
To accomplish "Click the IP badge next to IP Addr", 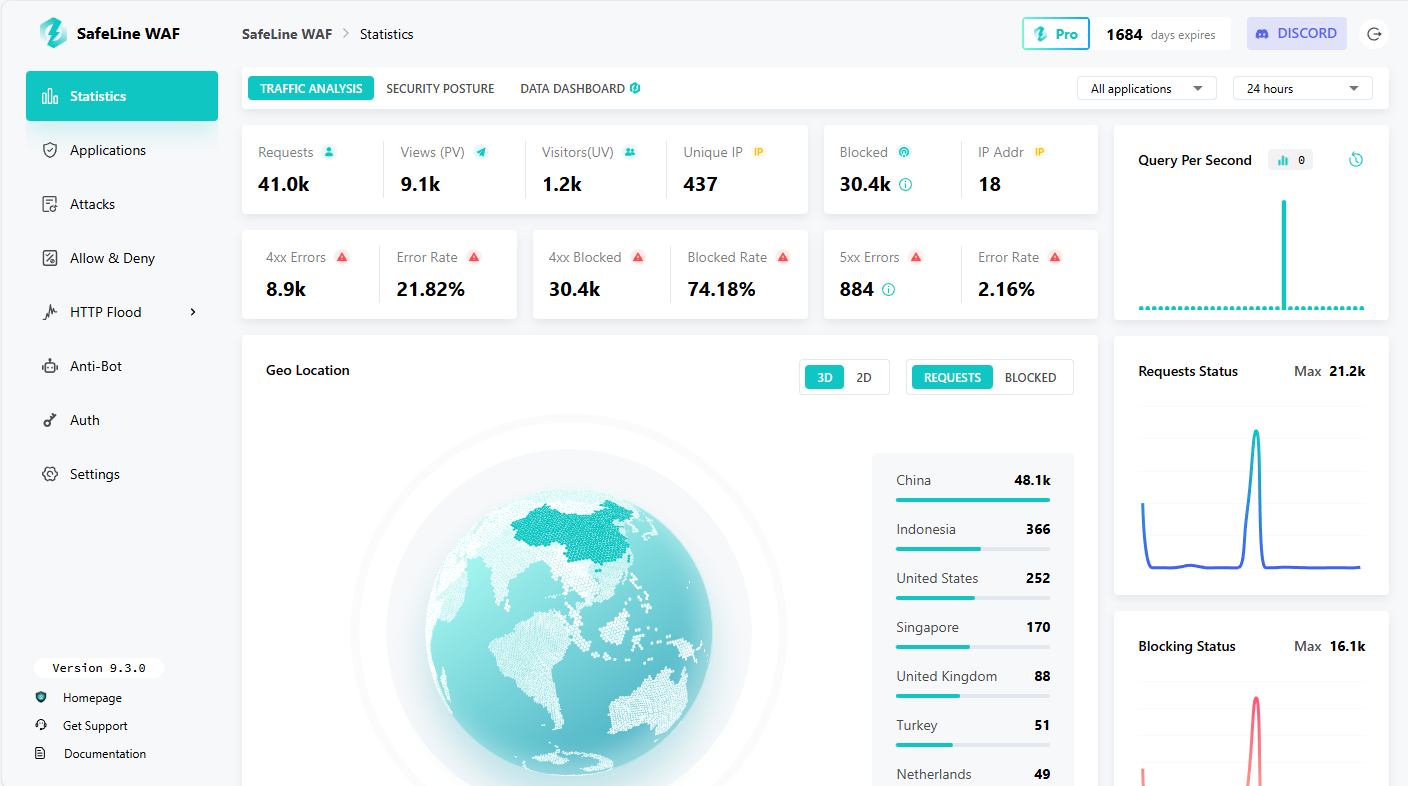I will coord(1040,152).
